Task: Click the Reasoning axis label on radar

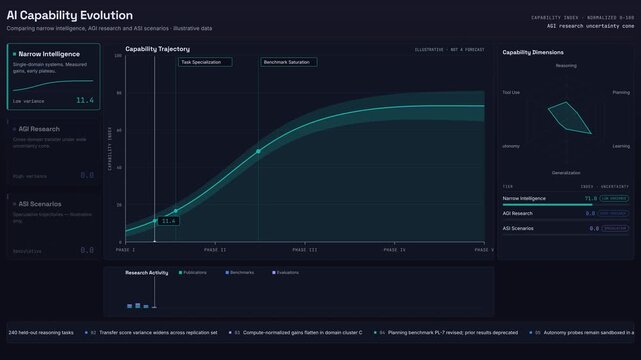Action: pyautogui.click(x=566, y=65)
